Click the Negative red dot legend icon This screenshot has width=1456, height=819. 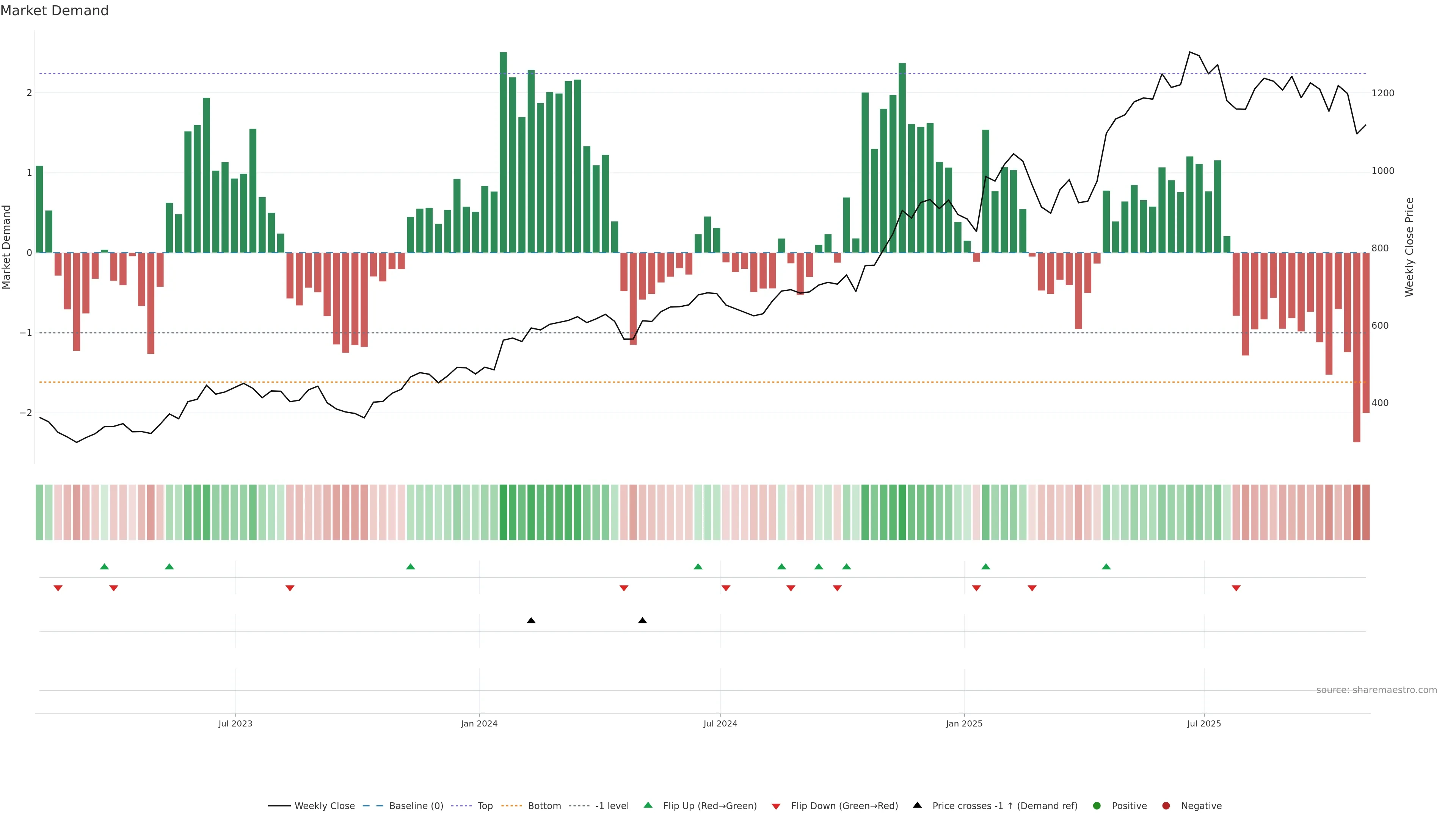1166,806
